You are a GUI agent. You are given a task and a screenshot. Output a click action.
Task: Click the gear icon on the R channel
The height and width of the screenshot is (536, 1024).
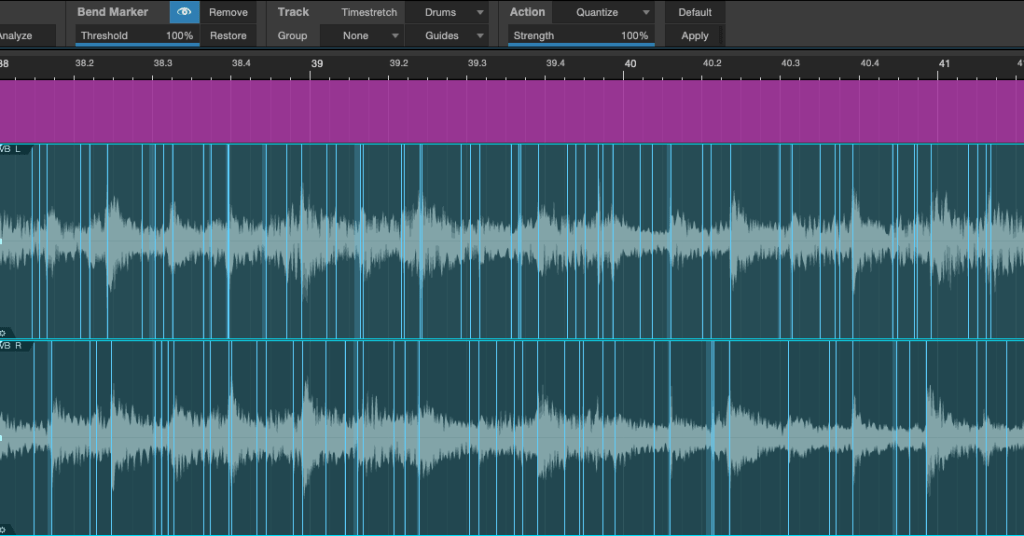pyautogui.click(x=3, y=528)
